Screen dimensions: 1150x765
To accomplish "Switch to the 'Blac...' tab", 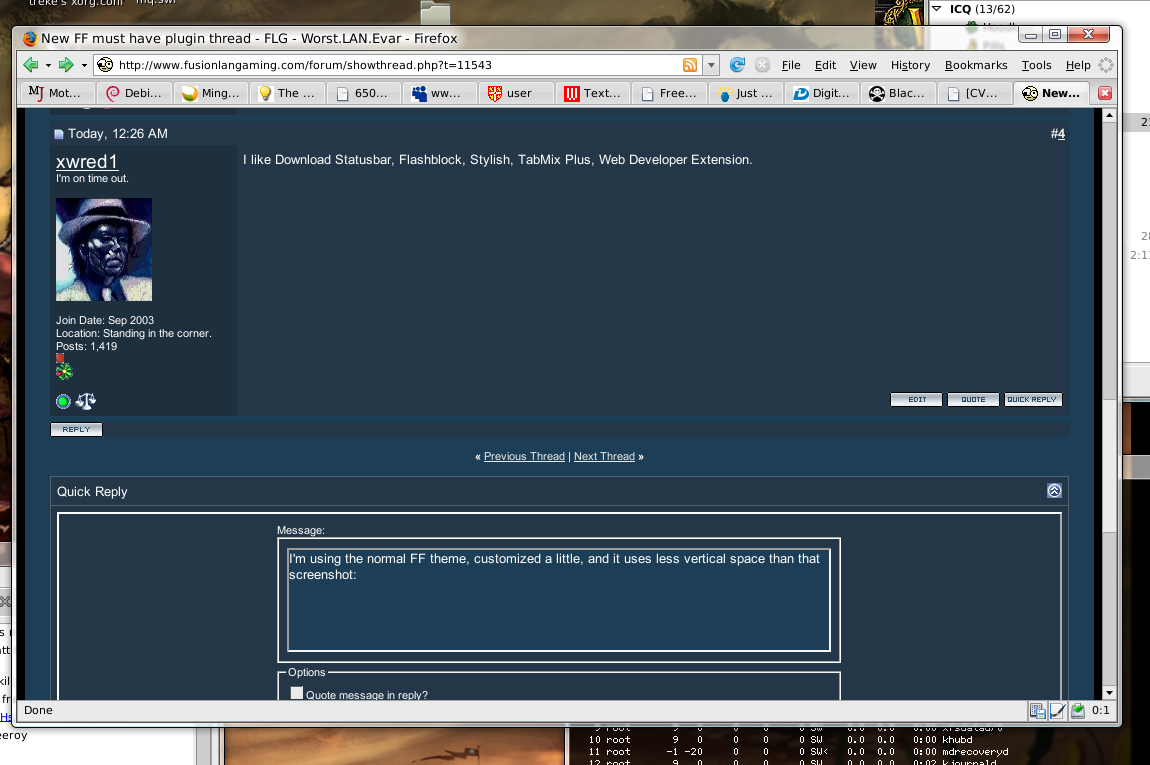I will 898,93.
